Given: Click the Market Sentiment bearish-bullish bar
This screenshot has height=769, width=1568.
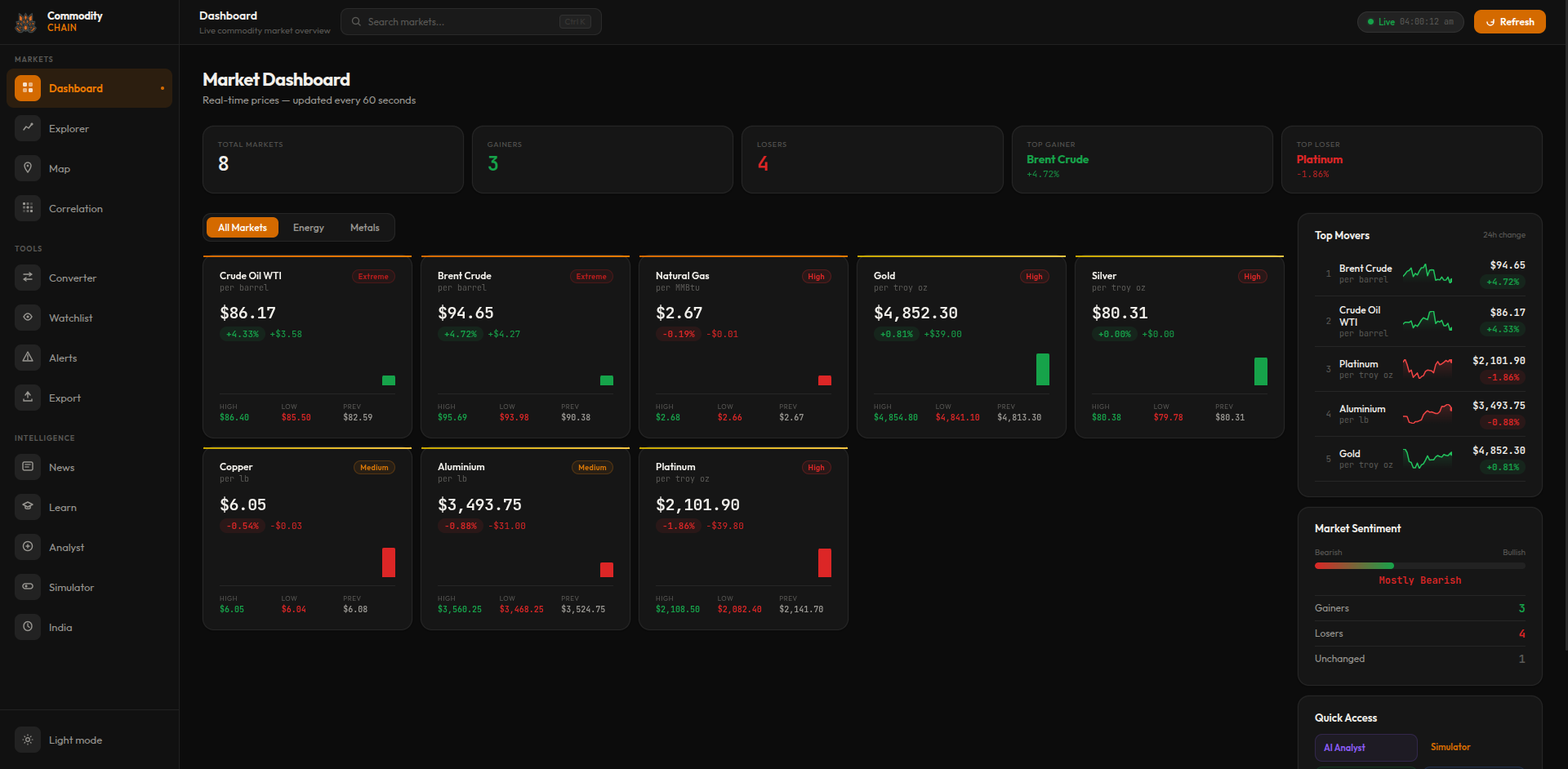Looking at the screenshot, I should pos(1419,566).
